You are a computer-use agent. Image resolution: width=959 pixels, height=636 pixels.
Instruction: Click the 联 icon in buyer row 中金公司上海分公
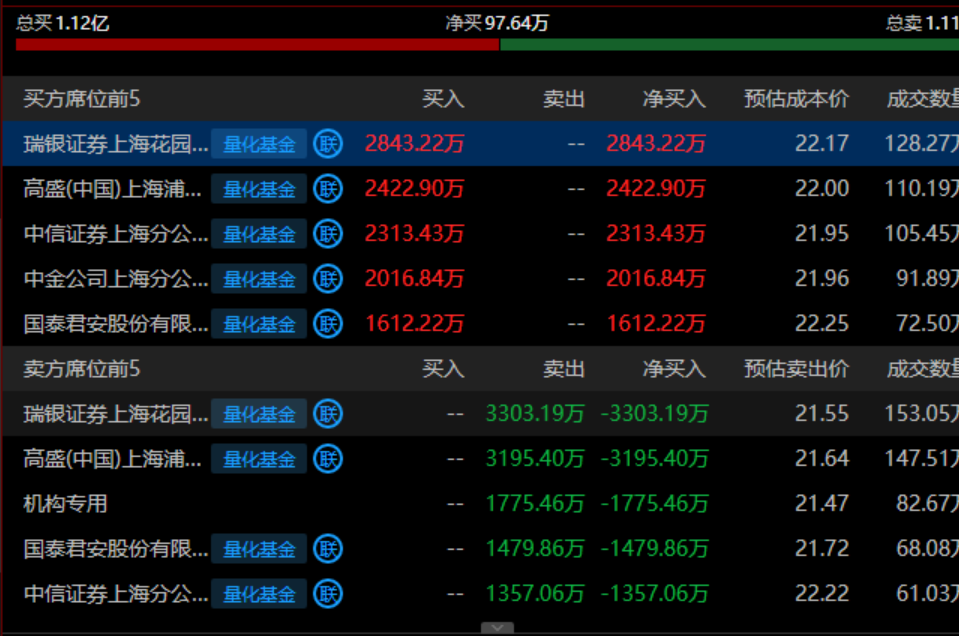[328, 279]
